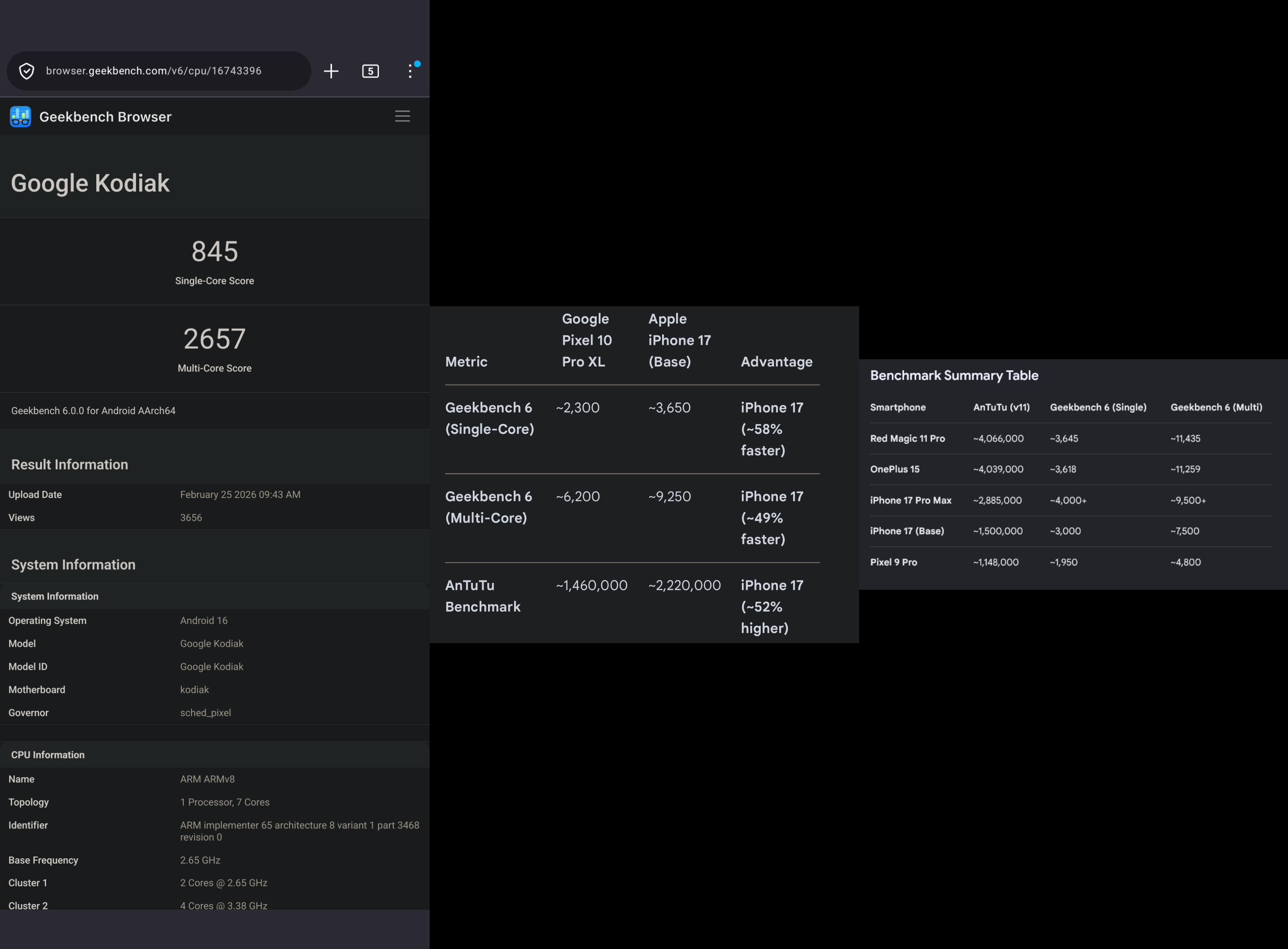Select the iPhone 17 Pro Max row name
Screen dimensions: 1288x949
click(x=911, y=500)
